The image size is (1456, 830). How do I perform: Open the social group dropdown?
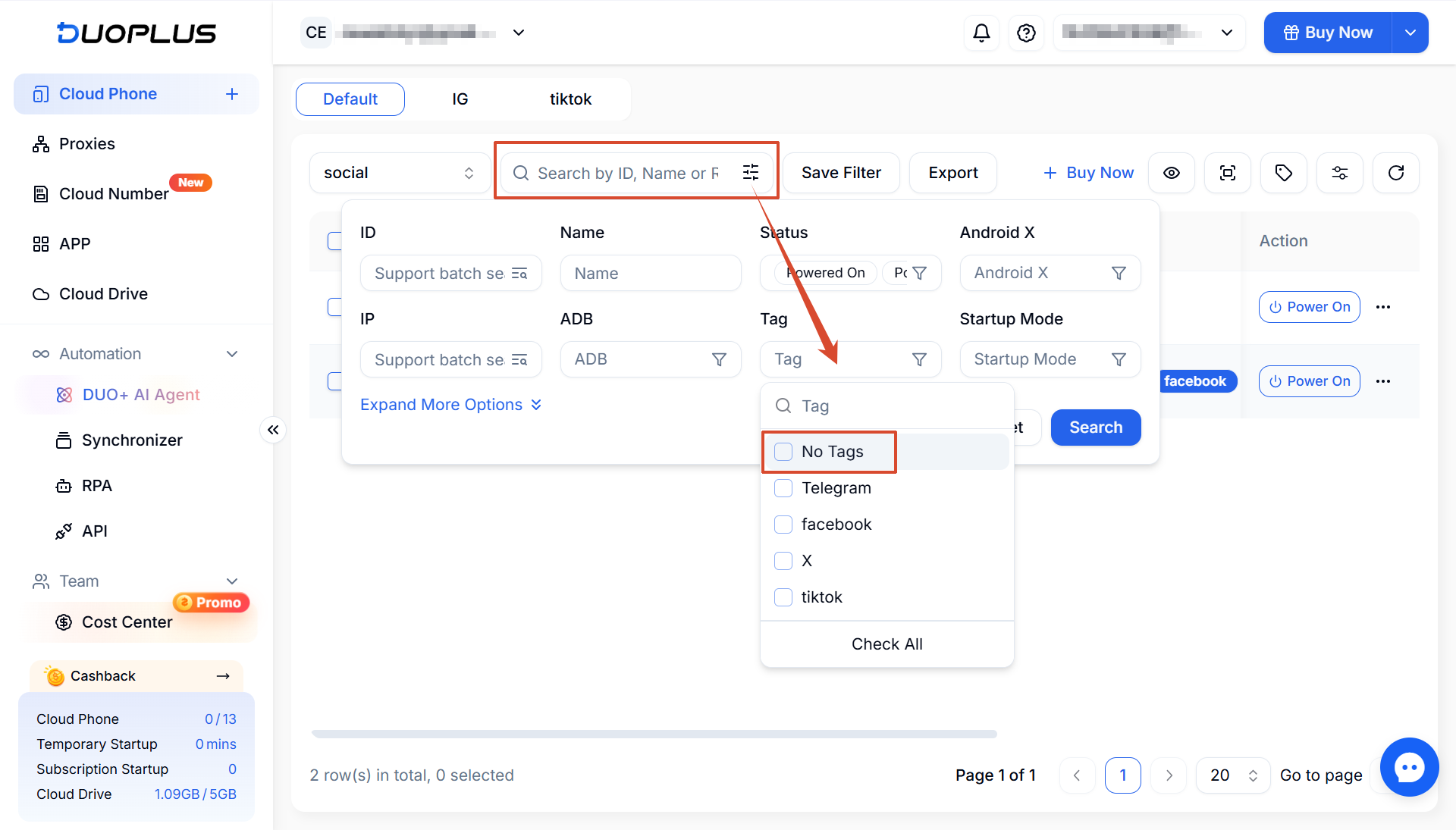click(400, 173)
